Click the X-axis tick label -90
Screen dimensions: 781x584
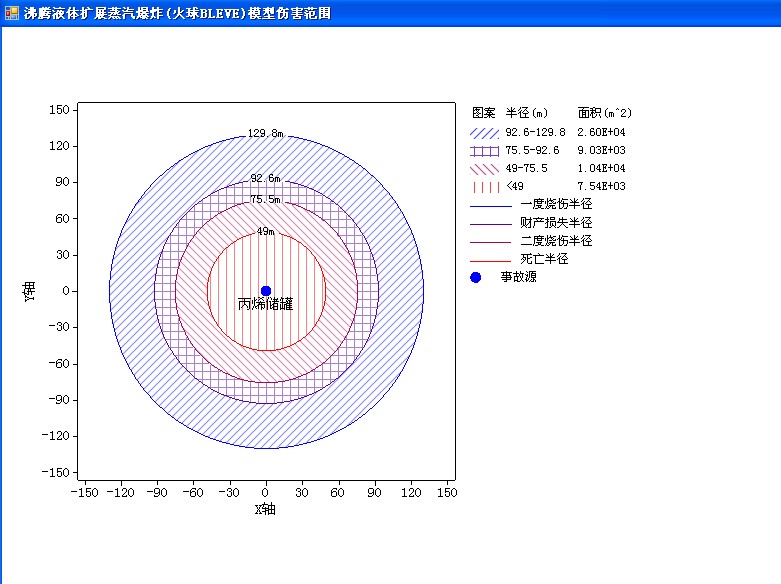pos(157,492)
